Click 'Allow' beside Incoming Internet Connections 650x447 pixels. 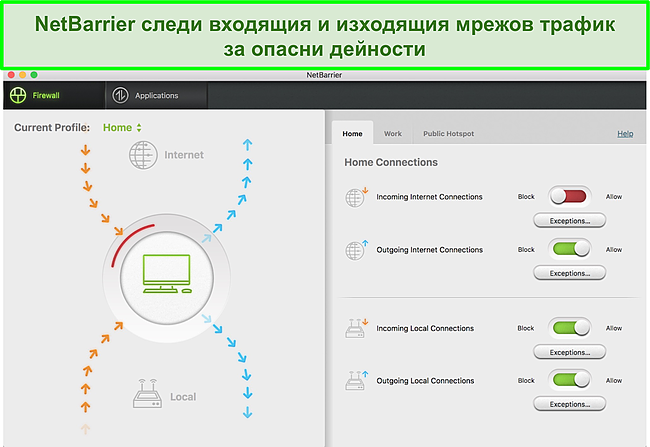614,197
